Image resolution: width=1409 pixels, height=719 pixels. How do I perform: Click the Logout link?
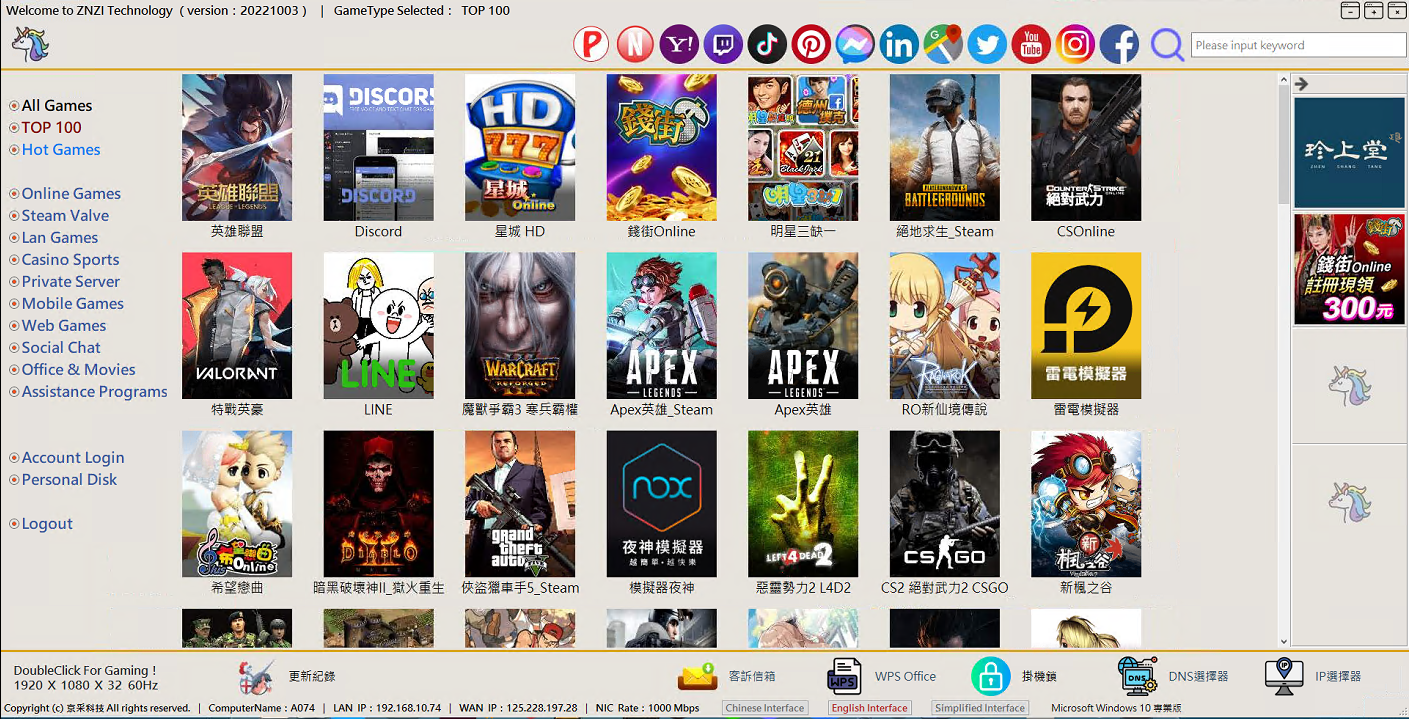(47, 523)
